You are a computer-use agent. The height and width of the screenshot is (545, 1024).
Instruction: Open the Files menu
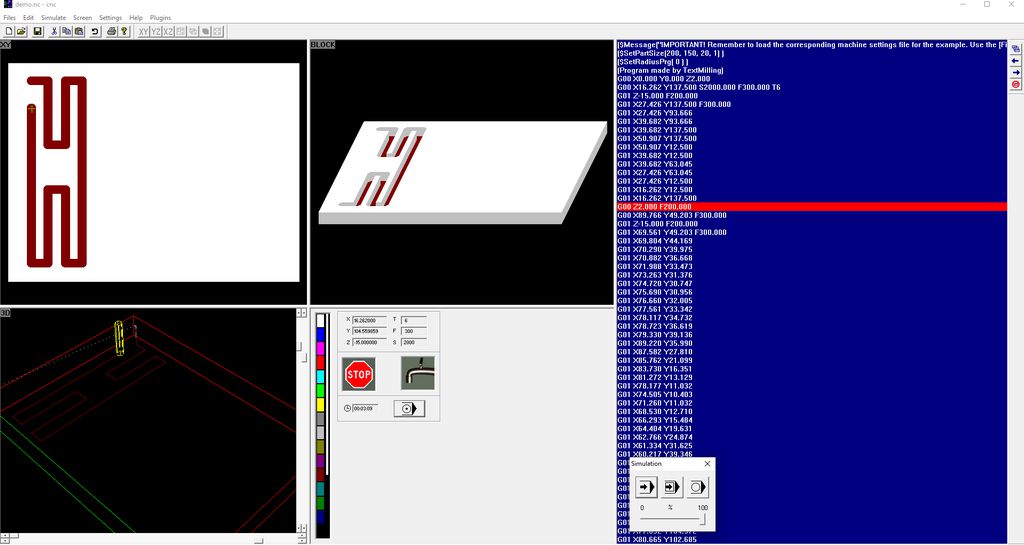coord(10,18)
